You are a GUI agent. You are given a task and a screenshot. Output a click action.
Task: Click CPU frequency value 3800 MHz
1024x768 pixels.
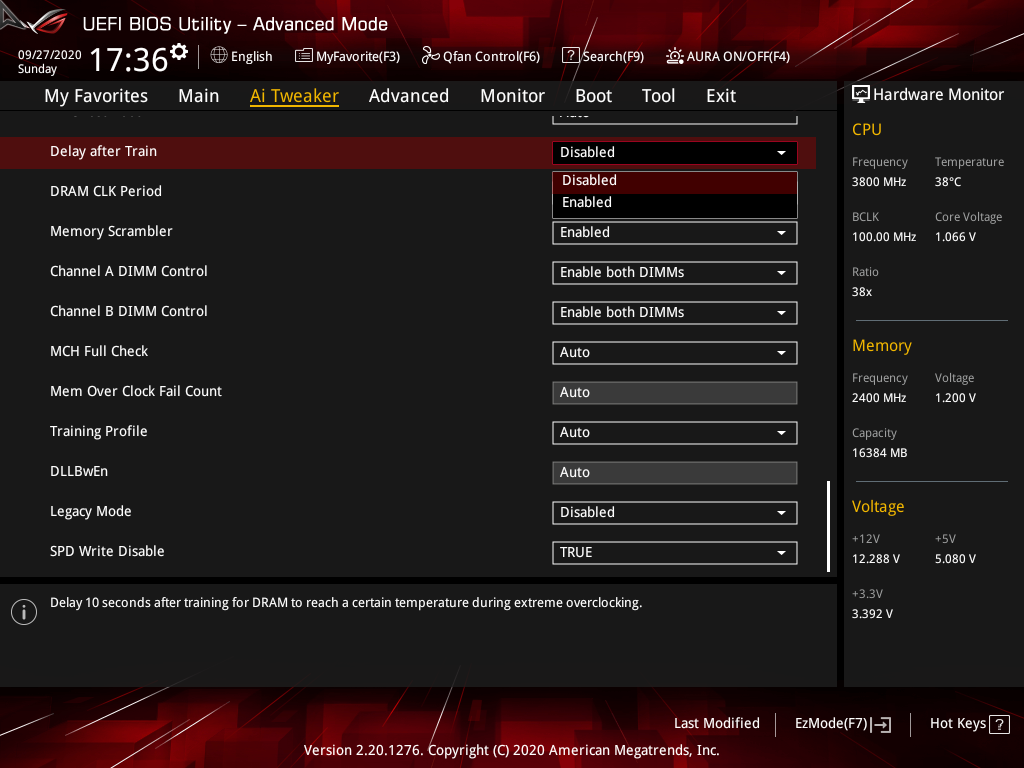point(879,182)
